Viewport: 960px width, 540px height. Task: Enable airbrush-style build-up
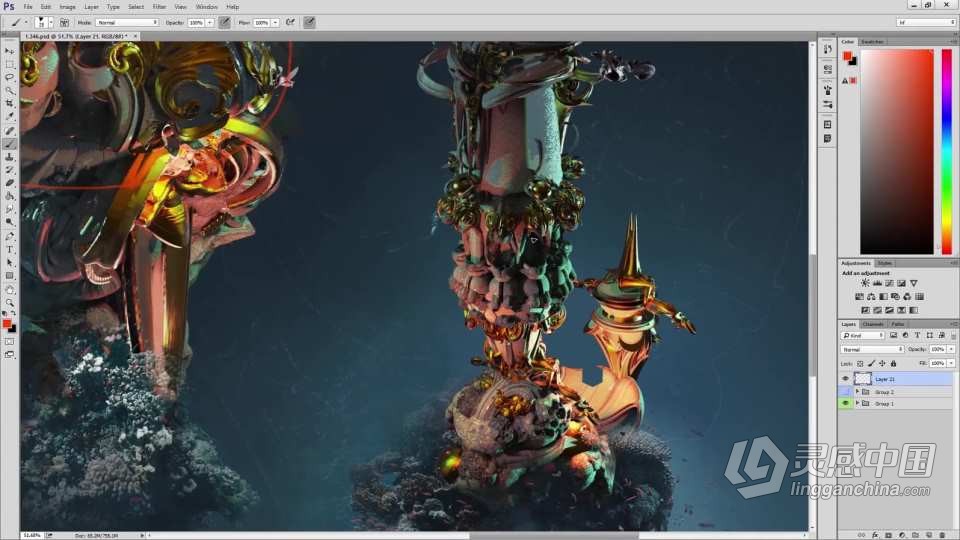click(290, 22)
